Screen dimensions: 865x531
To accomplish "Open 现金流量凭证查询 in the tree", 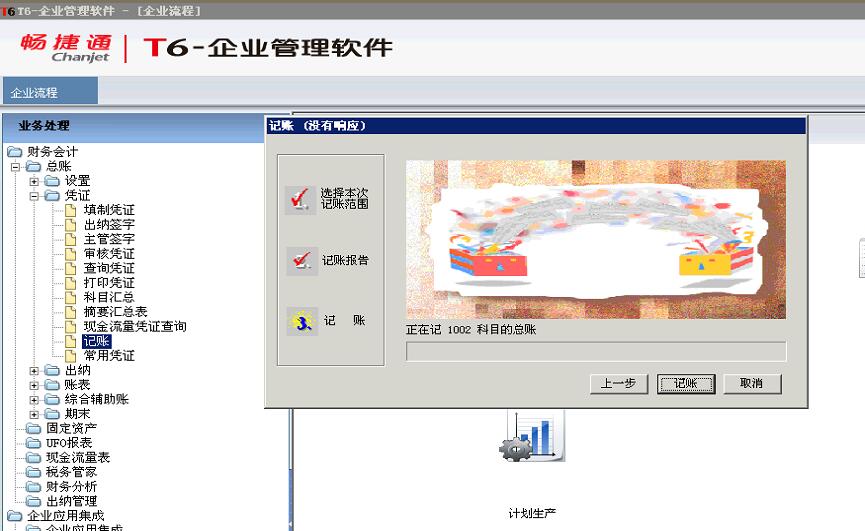I will 135,326.
